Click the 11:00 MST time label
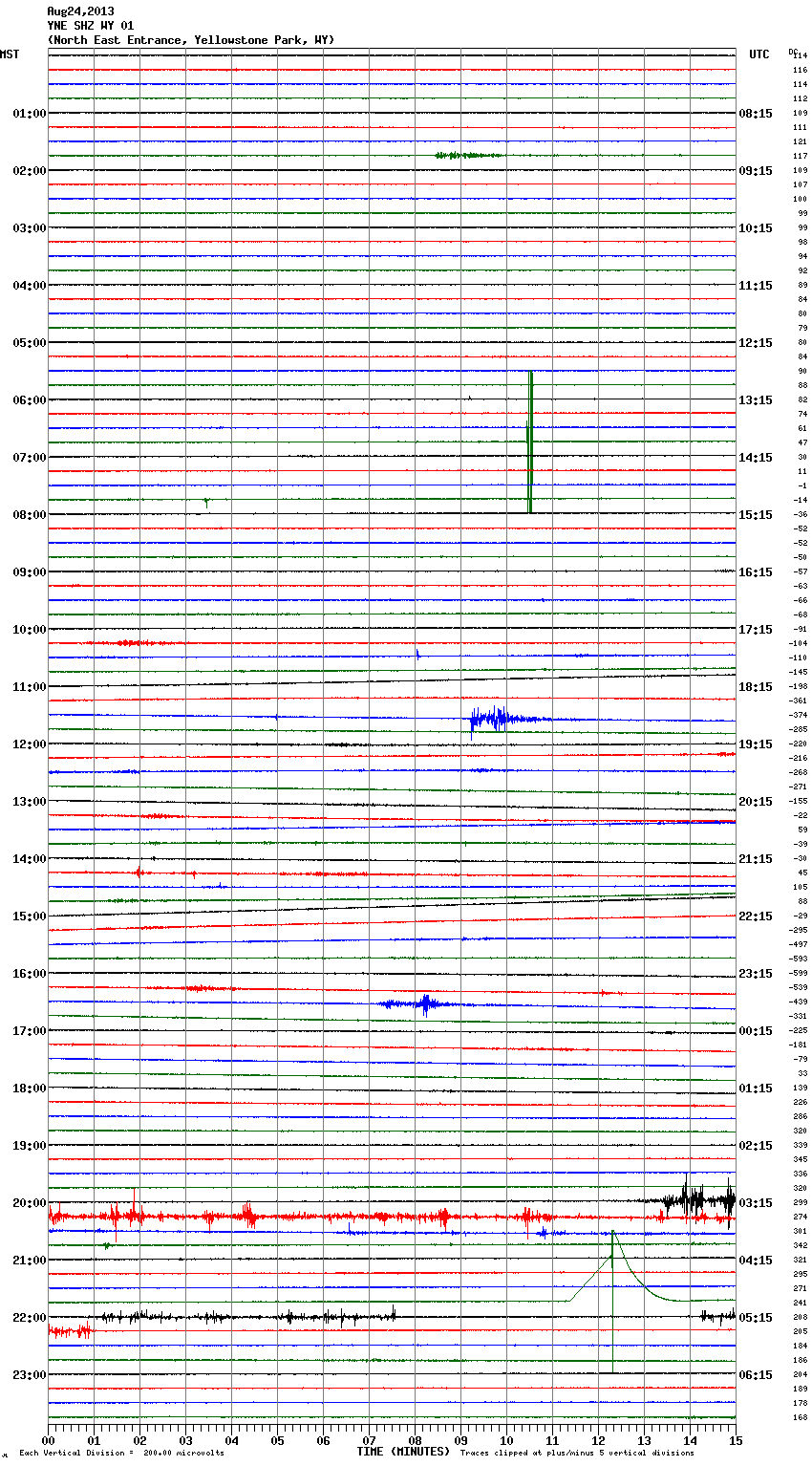 (30, 687)
